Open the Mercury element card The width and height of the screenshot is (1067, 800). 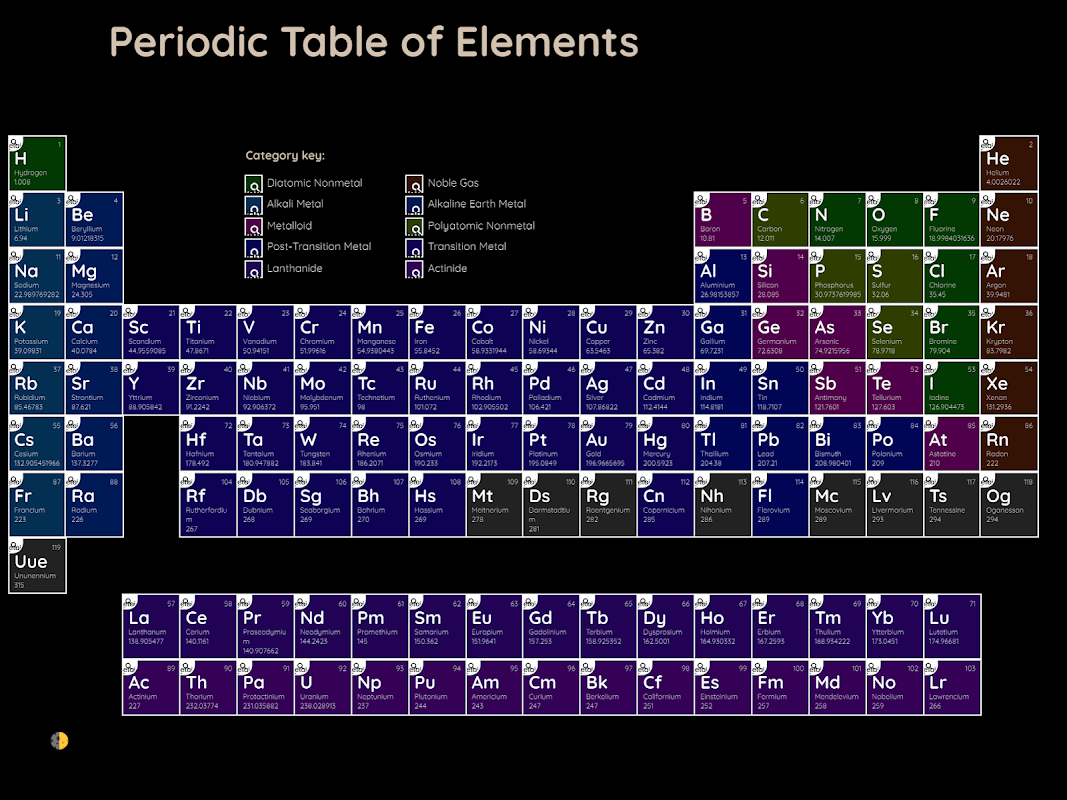(666, 444)
